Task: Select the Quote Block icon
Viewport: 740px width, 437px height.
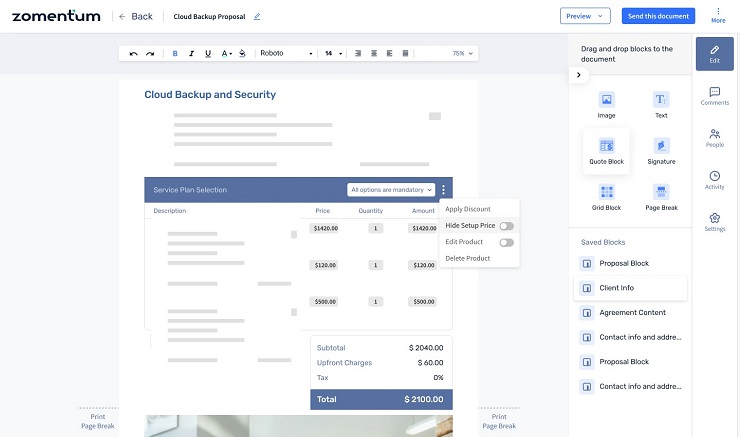Action: 606,146
